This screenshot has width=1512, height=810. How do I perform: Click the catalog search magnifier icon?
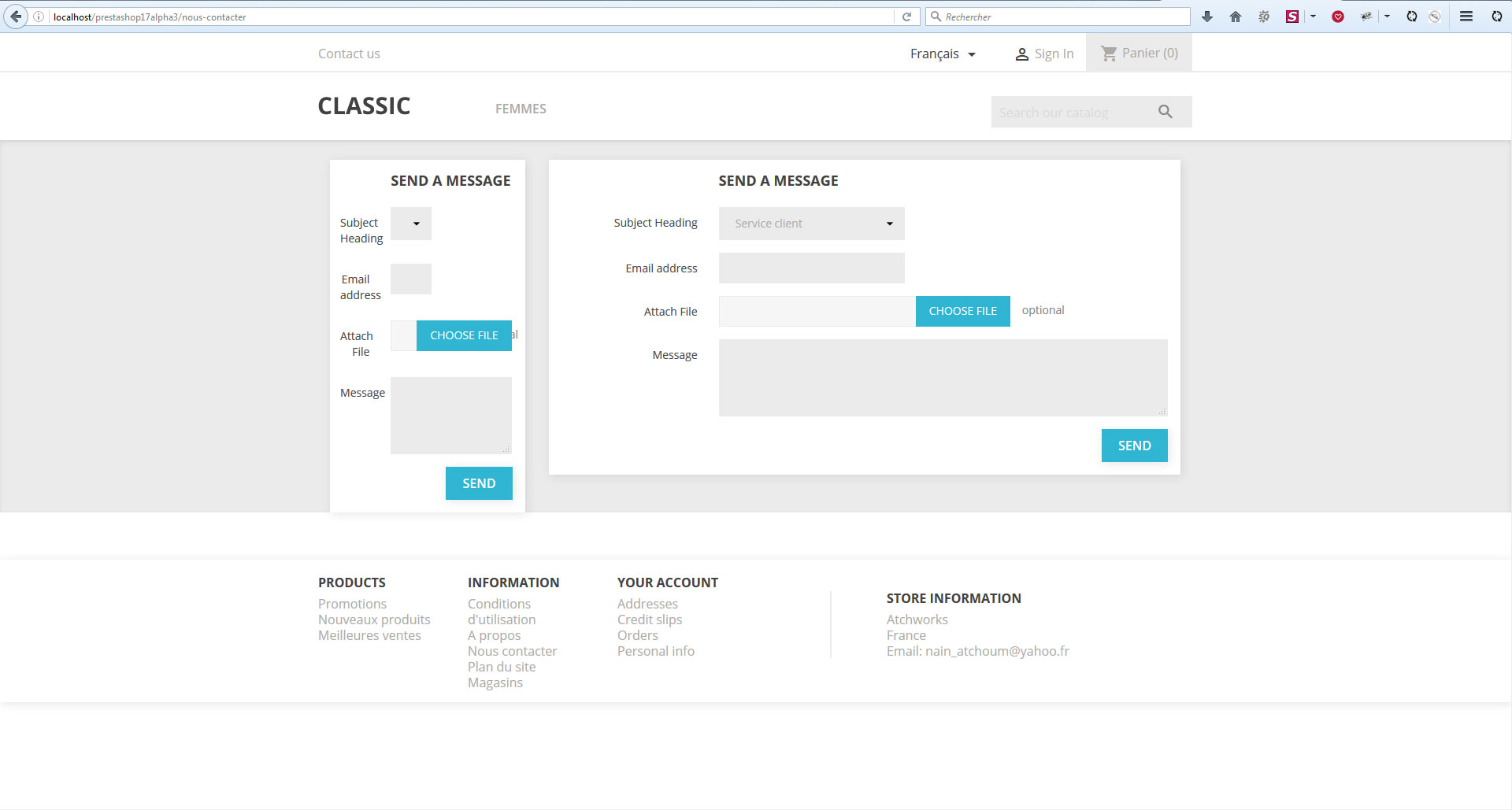pyautogui.click(x=1165, y=113)
